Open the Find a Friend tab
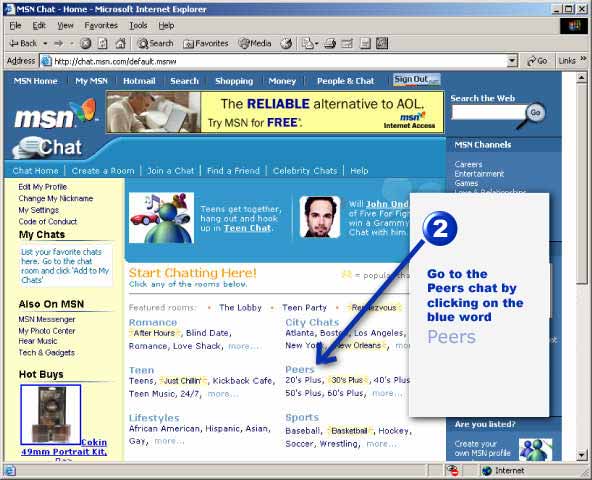Screen dimensions: 592x480 pyautogui.click(x=233, y=171)
